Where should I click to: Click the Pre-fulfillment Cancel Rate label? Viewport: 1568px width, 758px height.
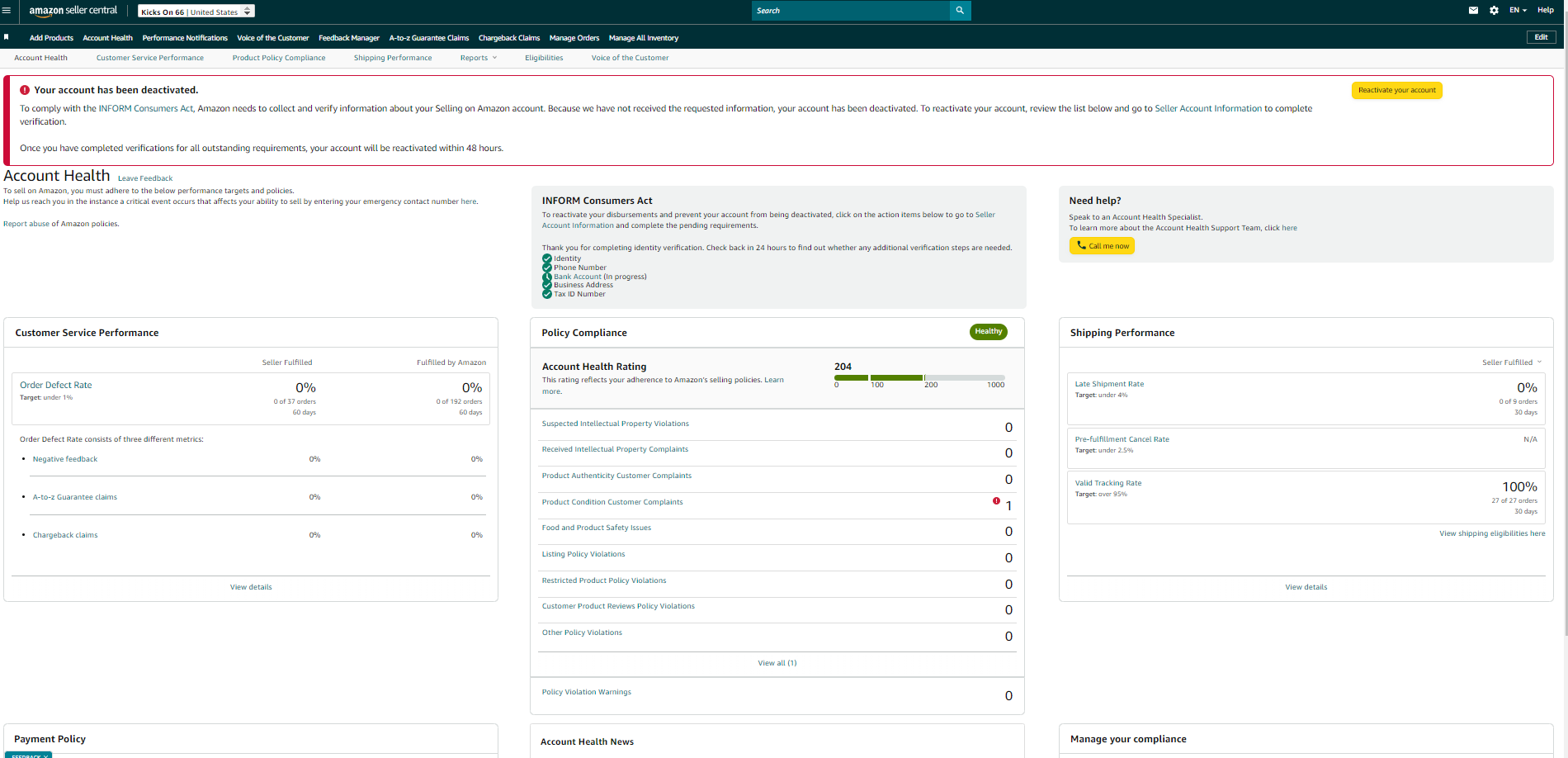tap(1122, 439)
